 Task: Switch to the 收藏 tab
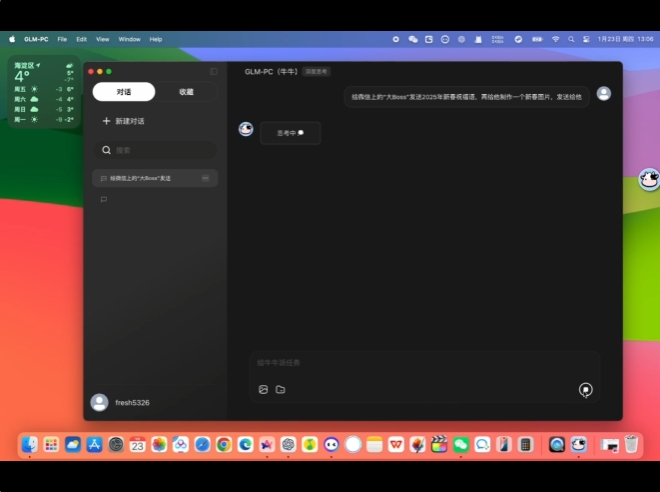pyautogui.click(x=186, y=92)
